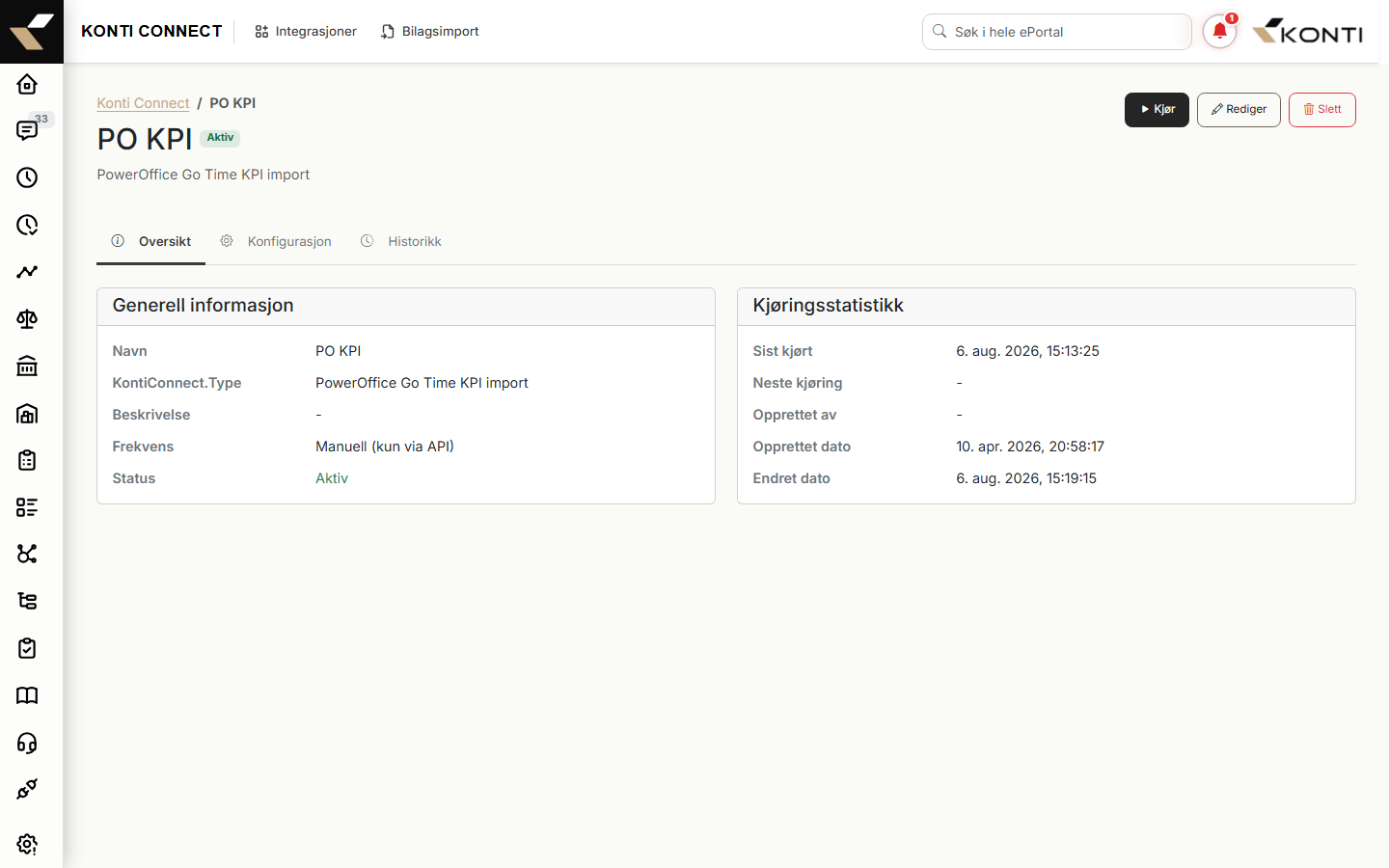The width and height of the screenshot is (1389, 868).
Task: Click the 'KontiConnect.Type' field label
Action: click(177, 383)
